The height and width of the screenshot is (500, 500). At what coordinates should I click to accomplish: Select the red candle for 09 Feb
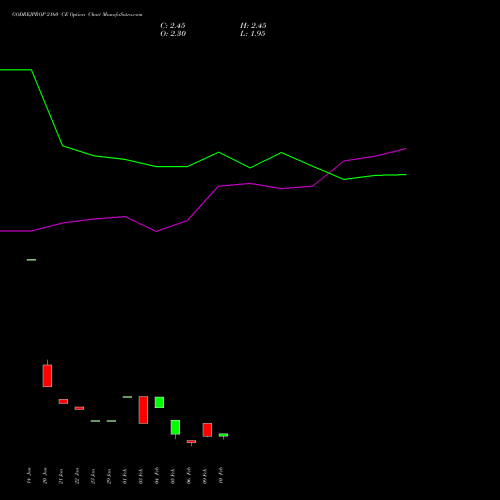pos(207,430)
